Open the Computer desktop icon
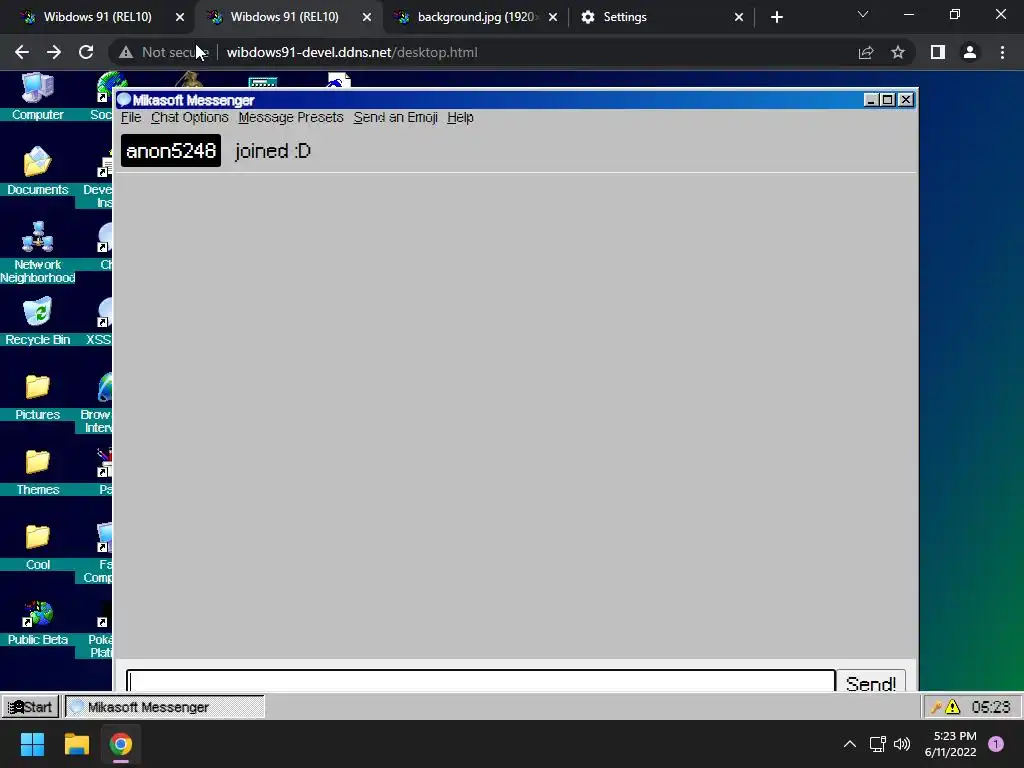The width and height of the screenshot is (1024, 768). point(37,95)
